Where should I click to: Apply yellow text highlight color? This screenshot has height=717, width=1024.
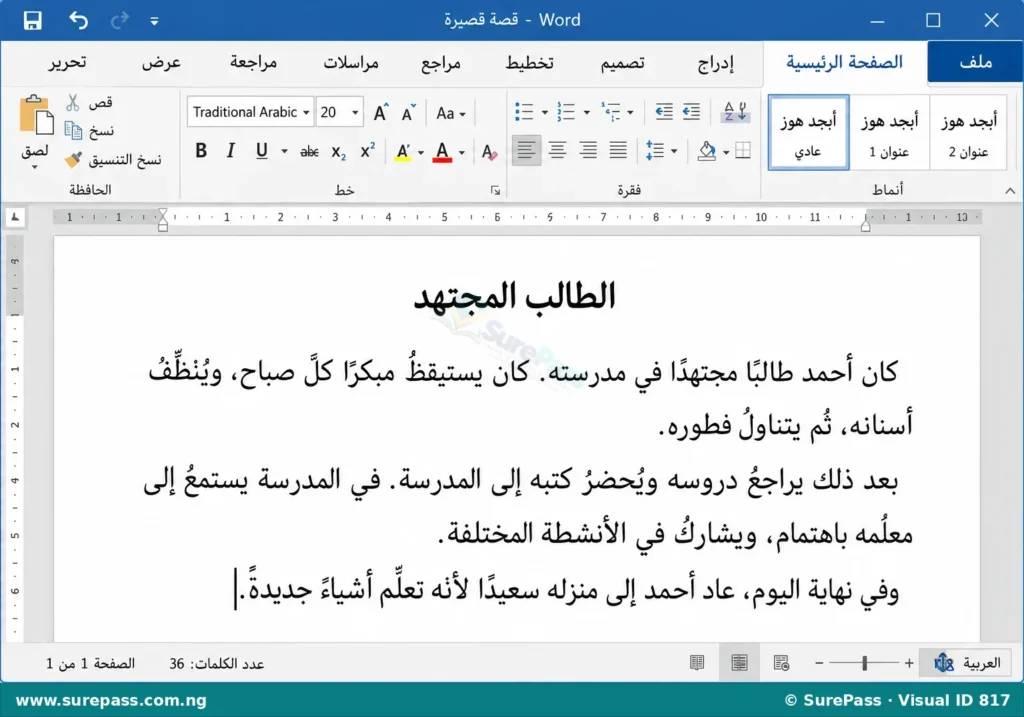403,152
